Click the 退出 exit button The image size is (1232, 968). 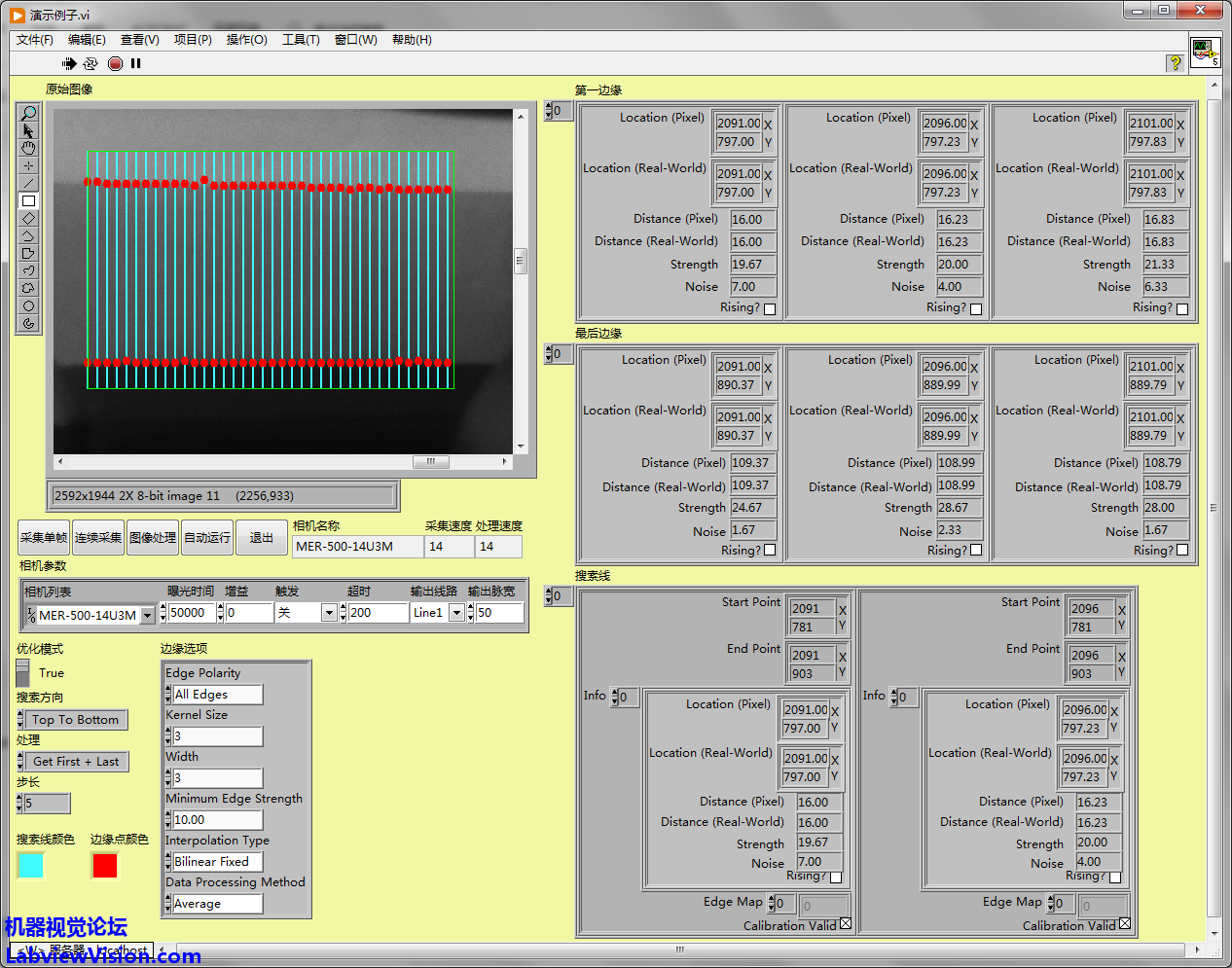tap(262, 537)
